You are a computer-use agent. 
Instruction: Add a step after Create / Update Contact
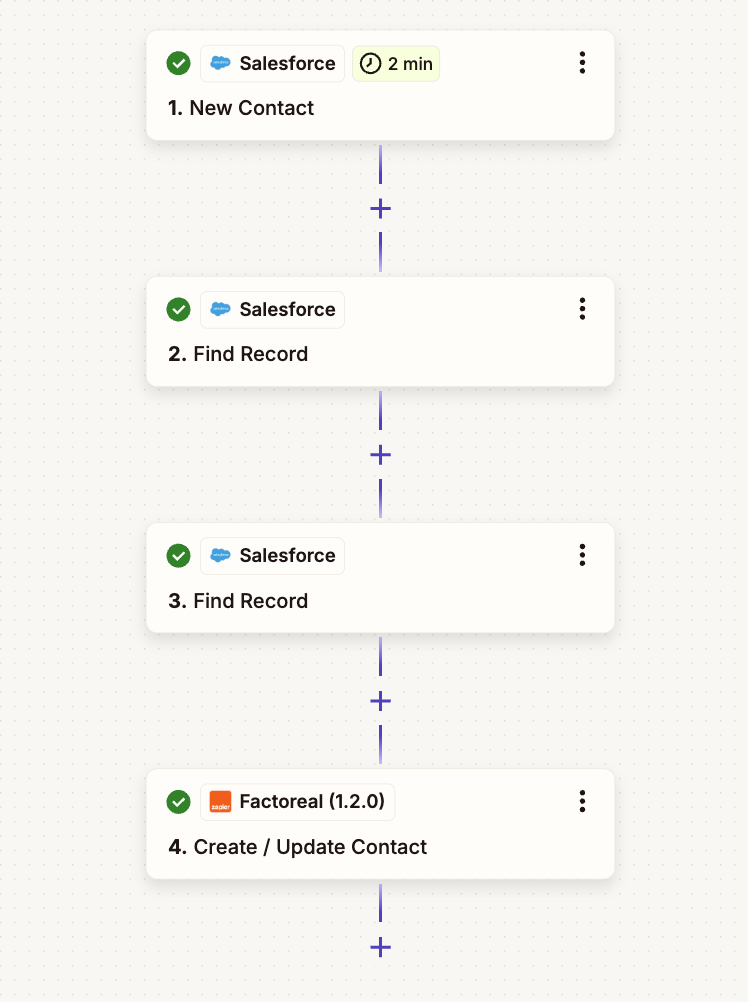pos(380,946)
